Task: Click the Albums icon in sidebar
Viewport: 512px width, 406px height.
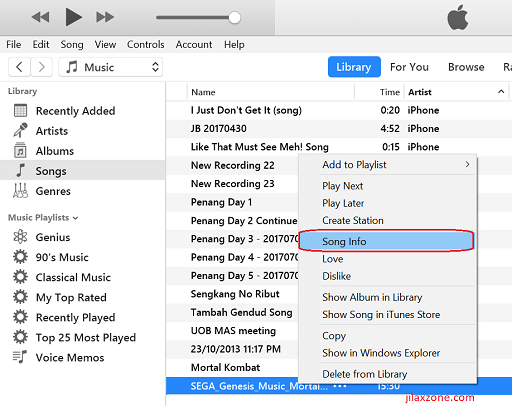Action: 20,150
